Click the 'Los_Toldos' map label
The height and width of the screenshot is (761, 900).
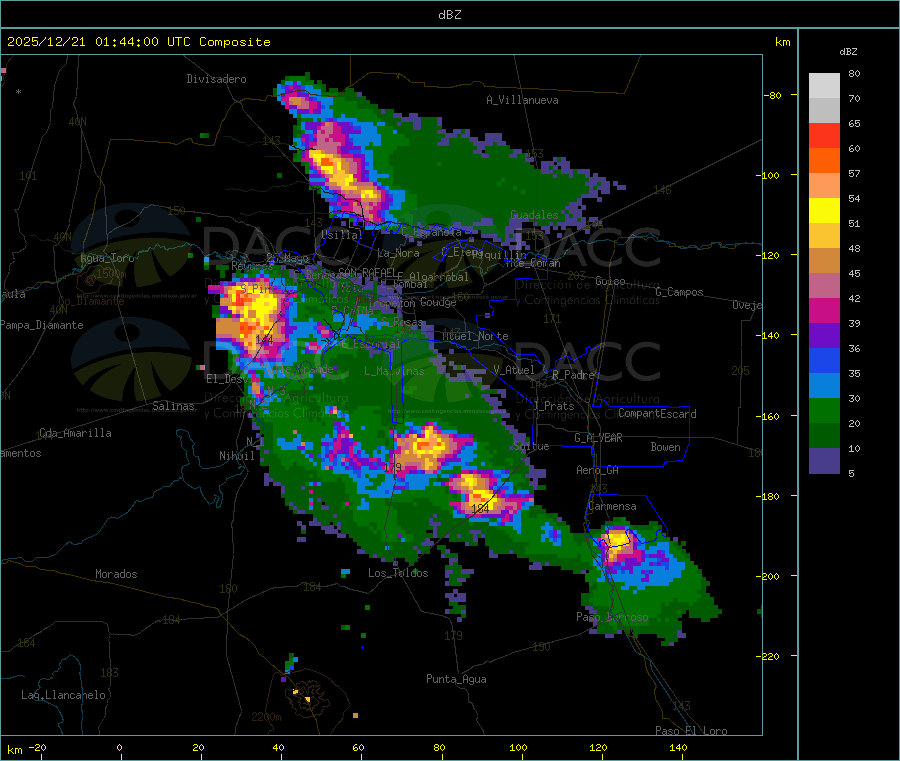pos(398,573)
